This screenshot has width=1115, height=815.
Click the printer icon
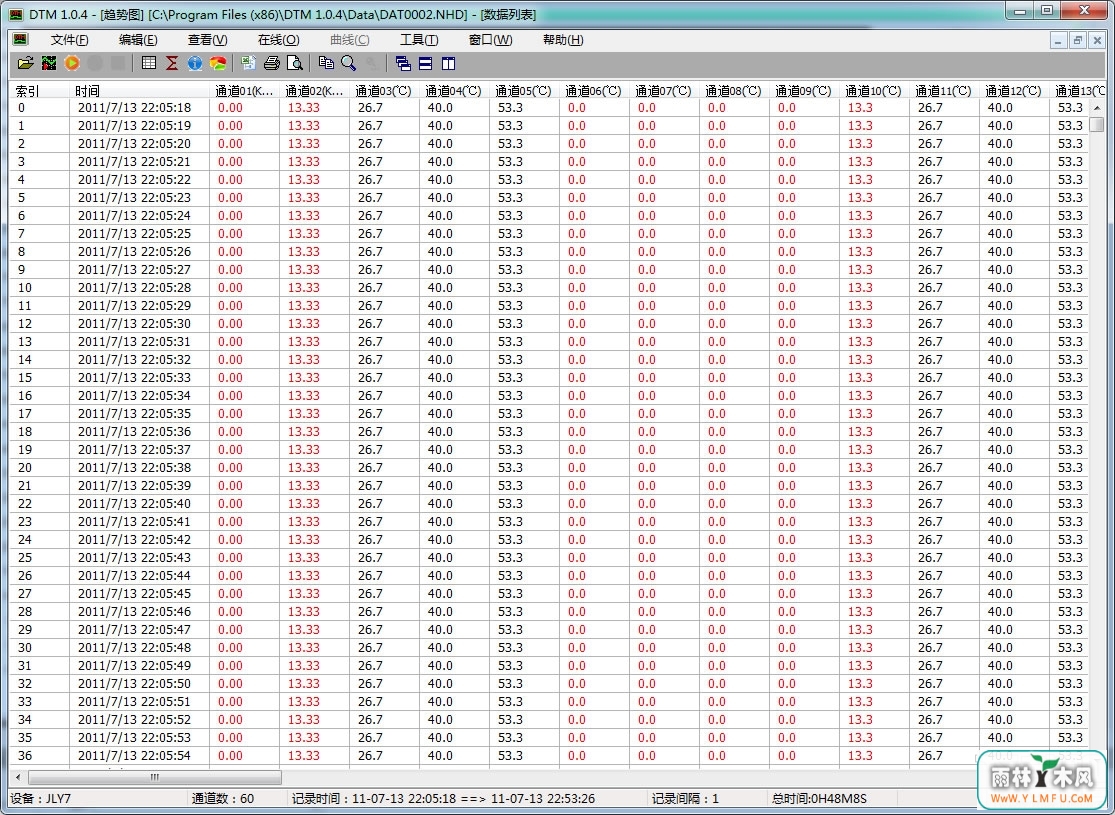click(272, 63)
